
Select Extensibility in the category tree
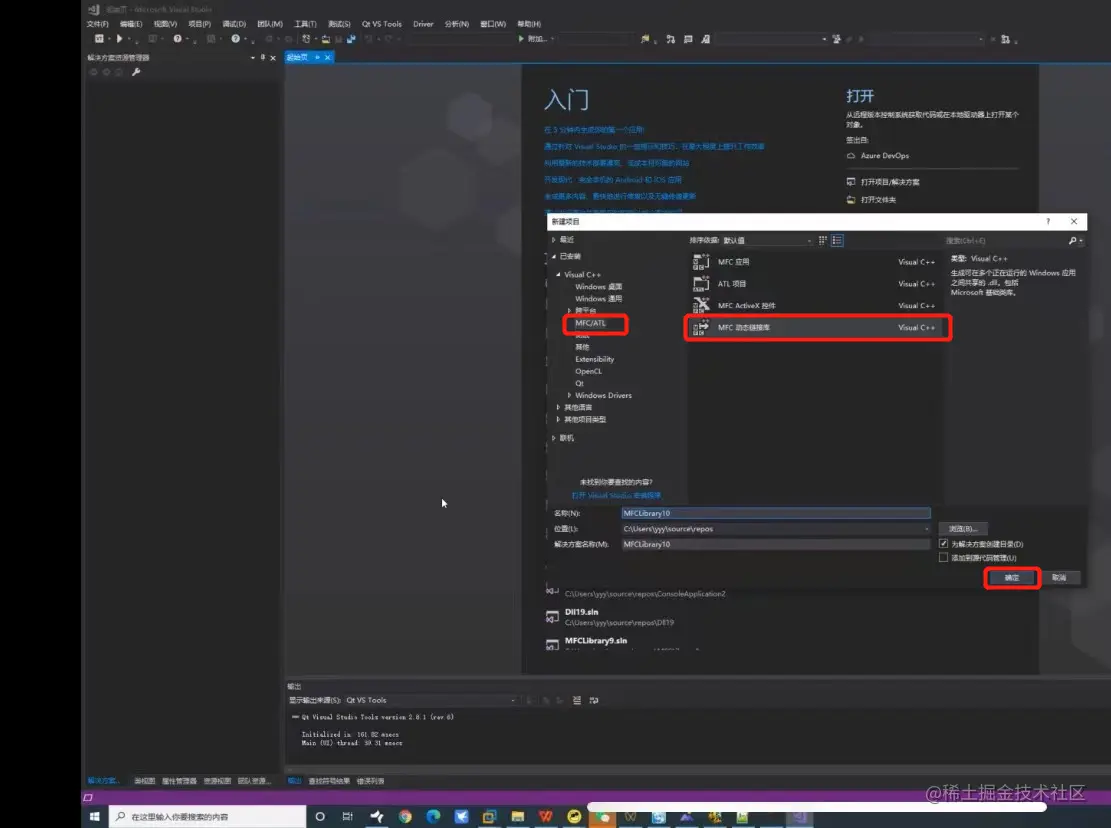tap(594, 359)
